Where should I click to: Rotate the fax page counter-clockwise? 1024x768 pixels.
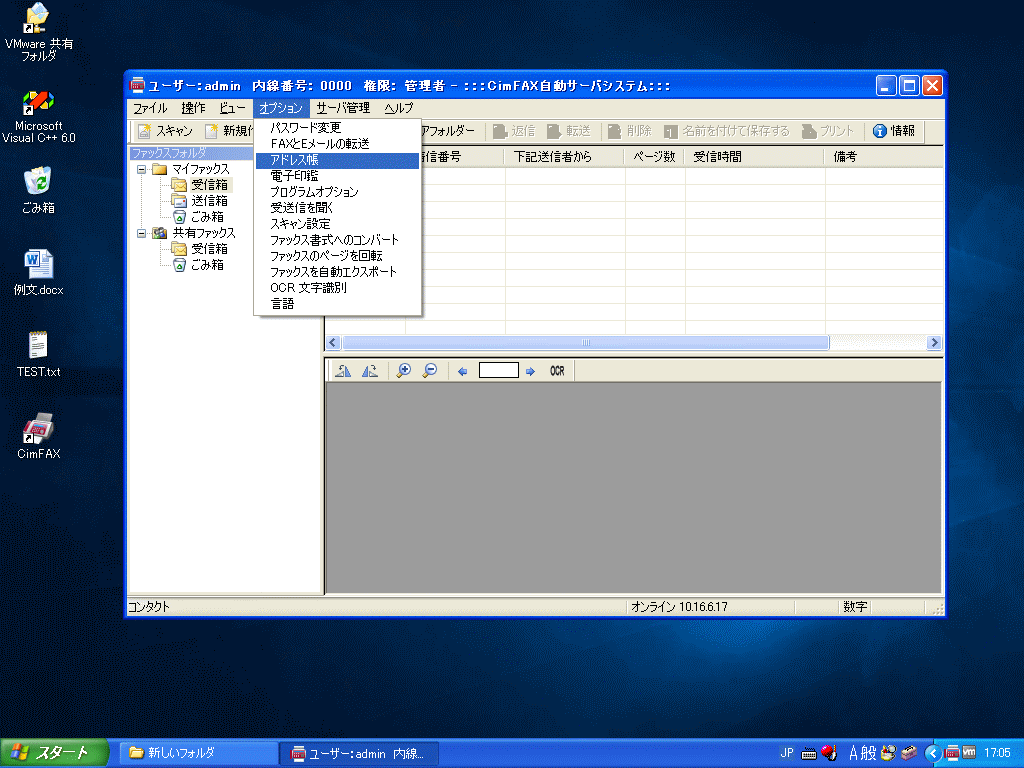343,371
